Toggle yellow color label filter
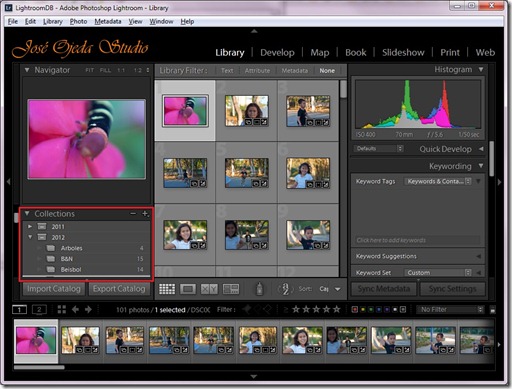This screenshot has width=512, height=389. (x=363, y=310)
